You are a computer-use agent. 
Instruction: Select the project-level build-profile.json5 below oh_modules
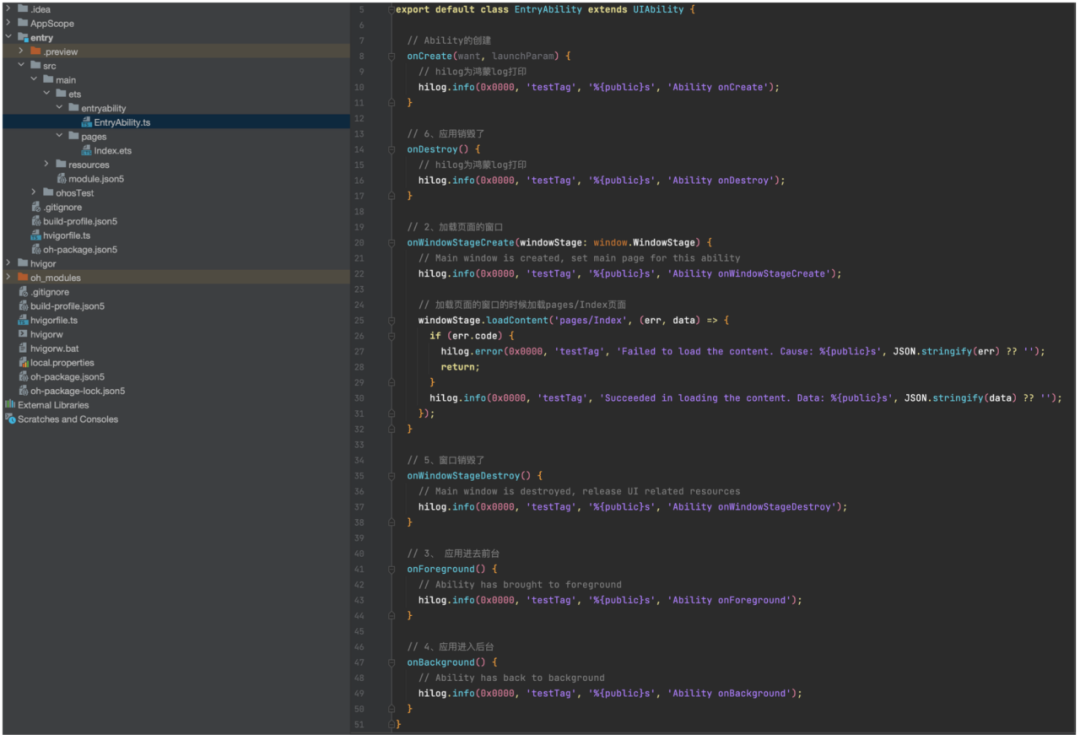click(x=68, y=306)
